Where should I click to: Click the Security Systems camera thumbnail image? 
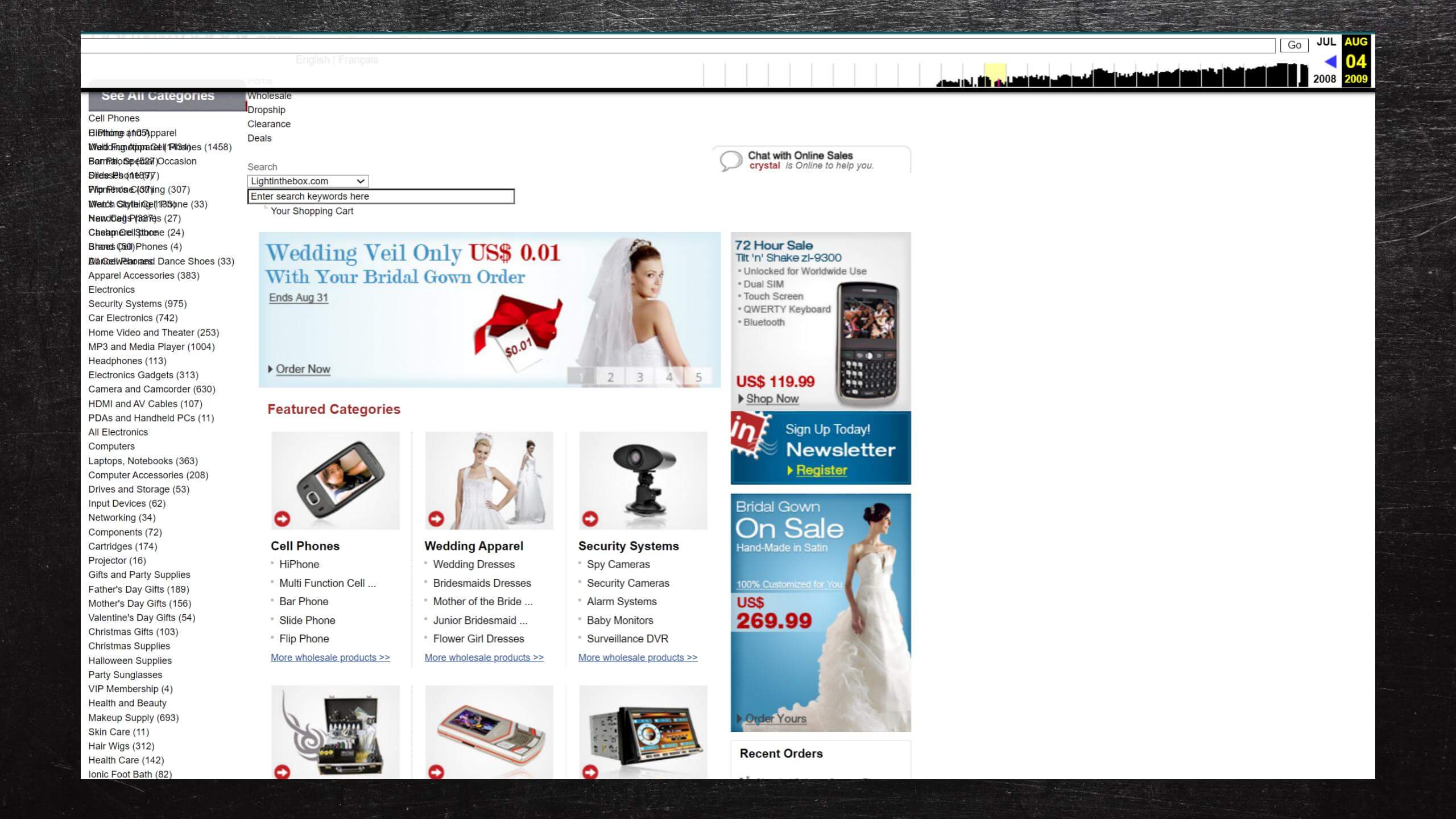643,481
